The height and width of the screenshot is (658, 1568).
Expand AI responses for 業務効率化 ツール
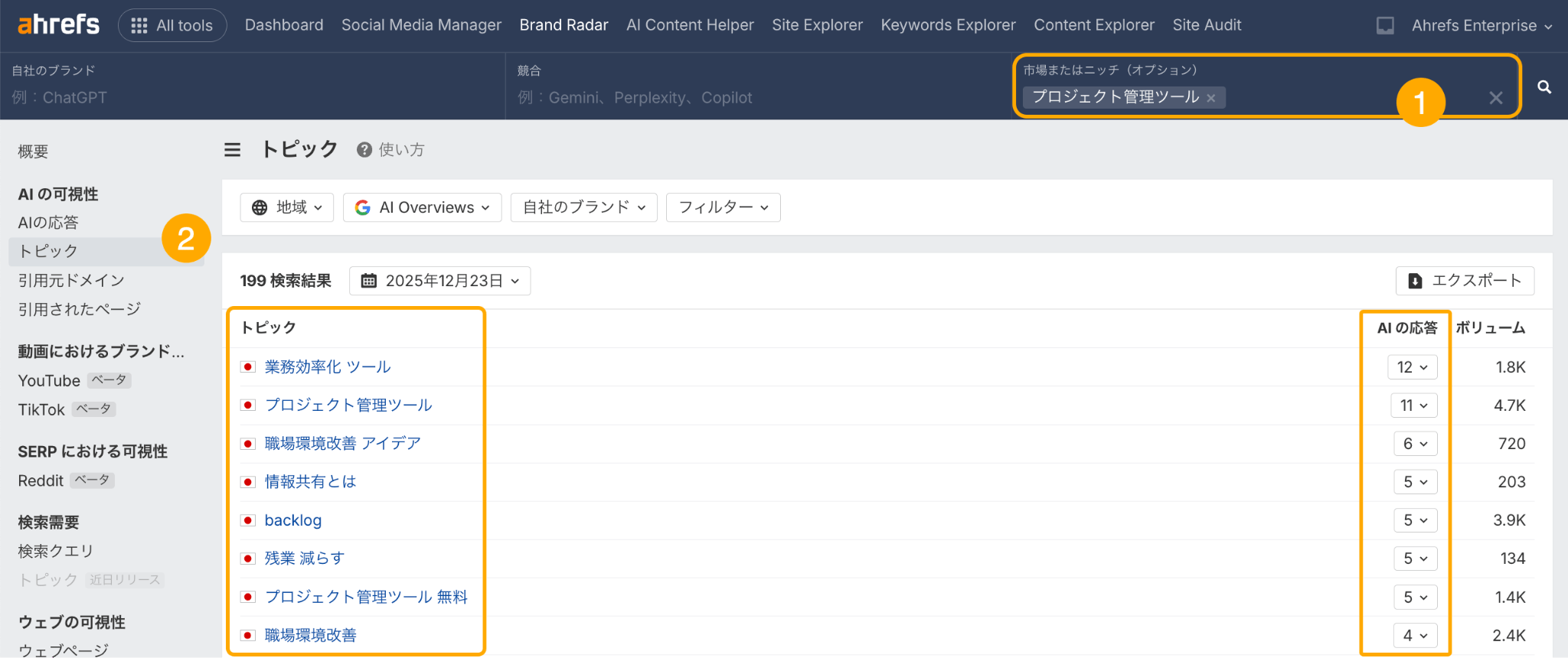pos(1412,367)
